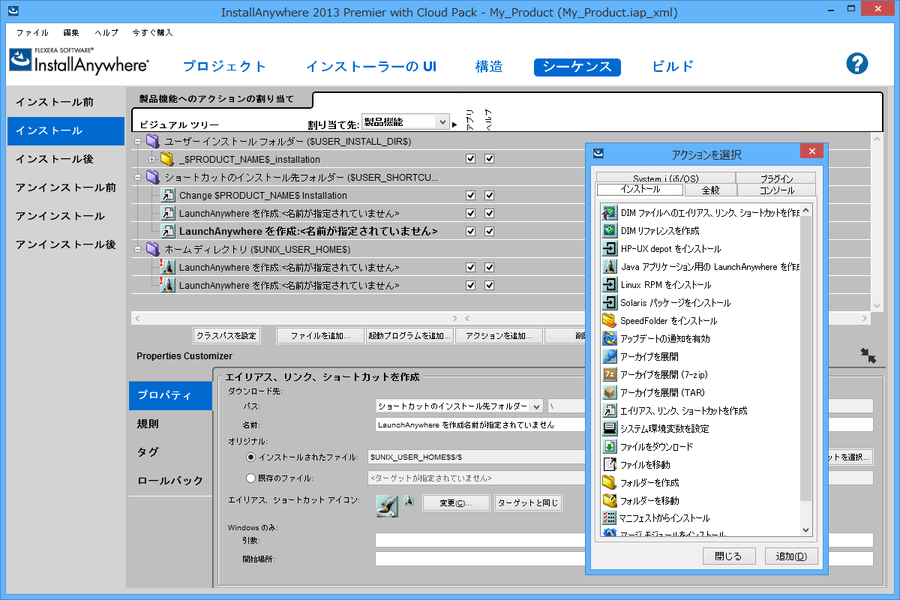
Task: Click the tree horizontal scrollbar track
Action: 295,318
